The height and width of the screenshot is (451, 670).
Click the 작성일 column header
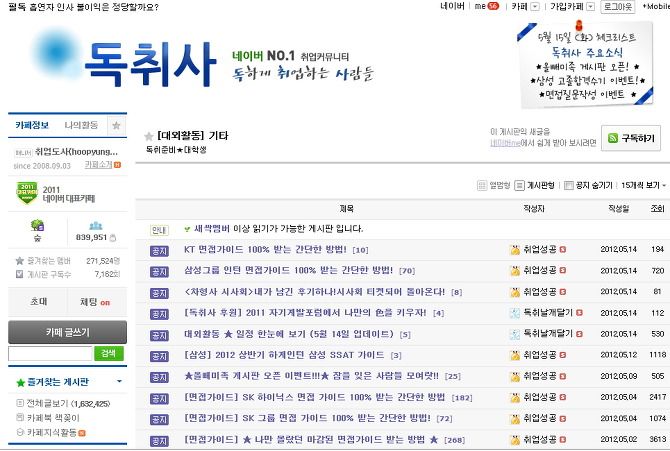(x=618, y=208)
